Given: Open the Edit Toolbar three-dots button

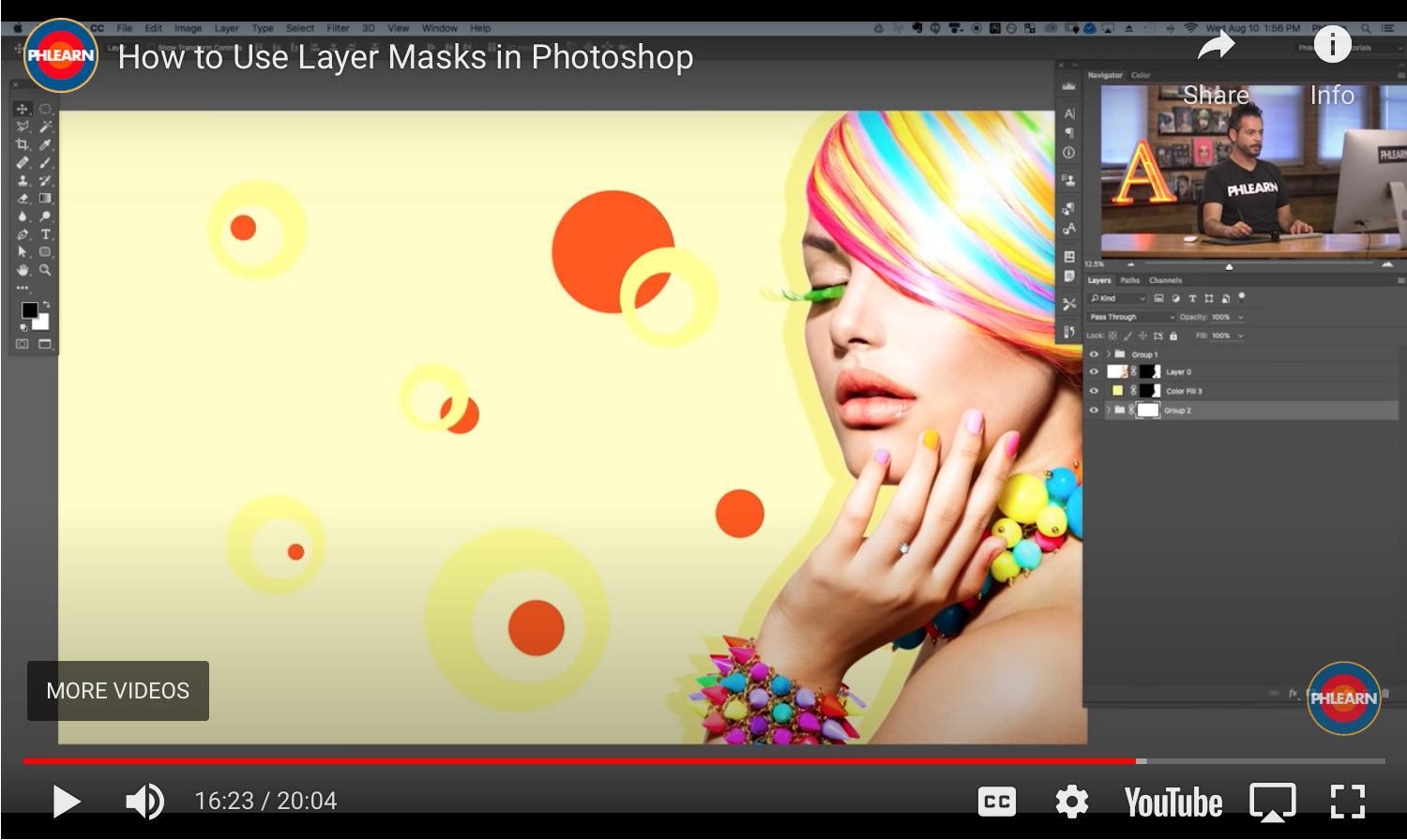Looking at the screenshot, I should pyautogui.click(x=23, y=288).
